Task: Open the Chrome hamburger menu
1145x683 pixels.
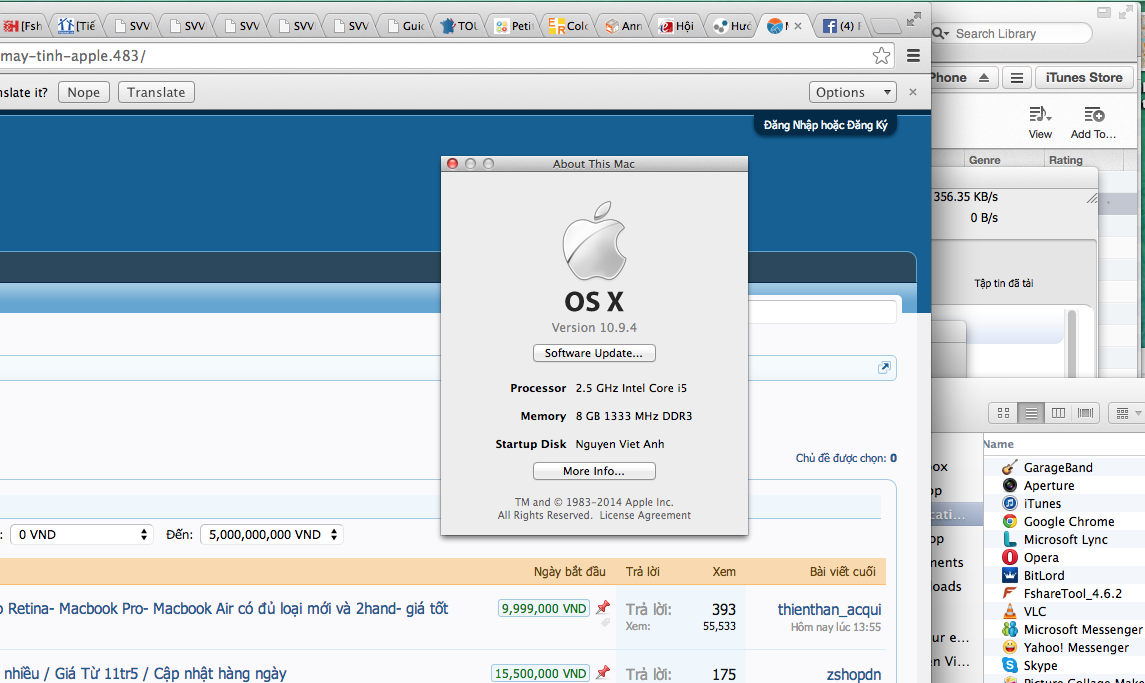Action: click(x=913, y=56)
